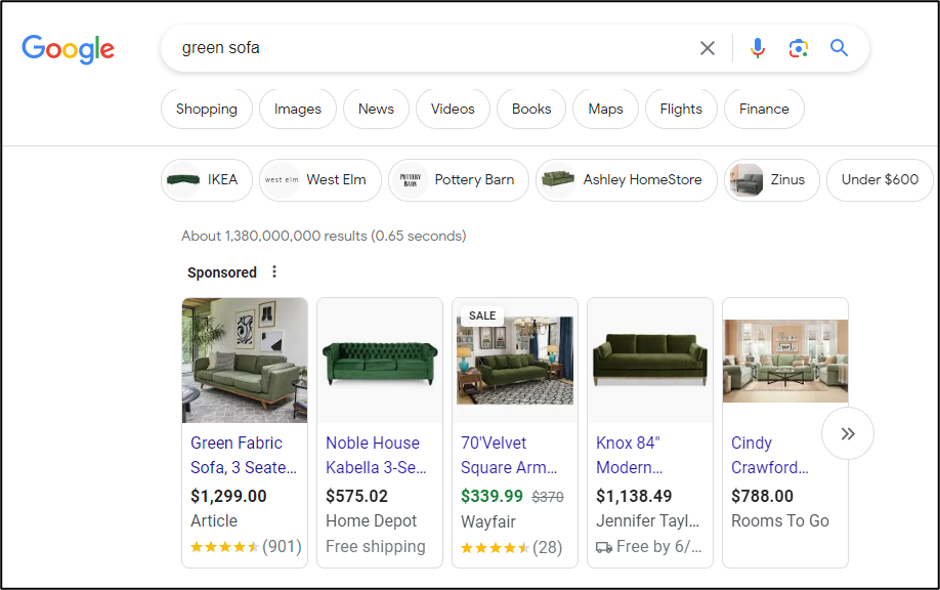Clear the search box with the X icon
Screen dimensions: 940x590
(707, 48)
